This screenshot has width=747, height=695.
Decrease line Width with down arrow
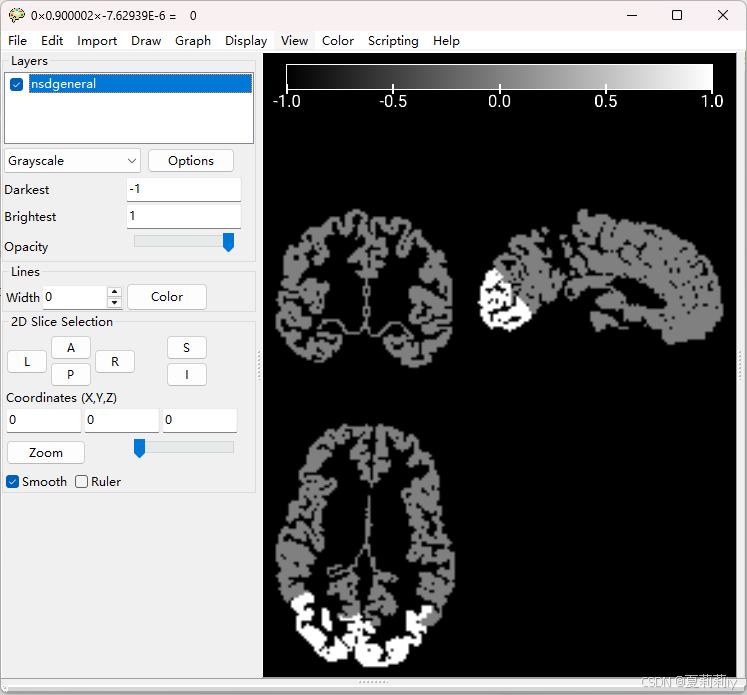[114, 303]
